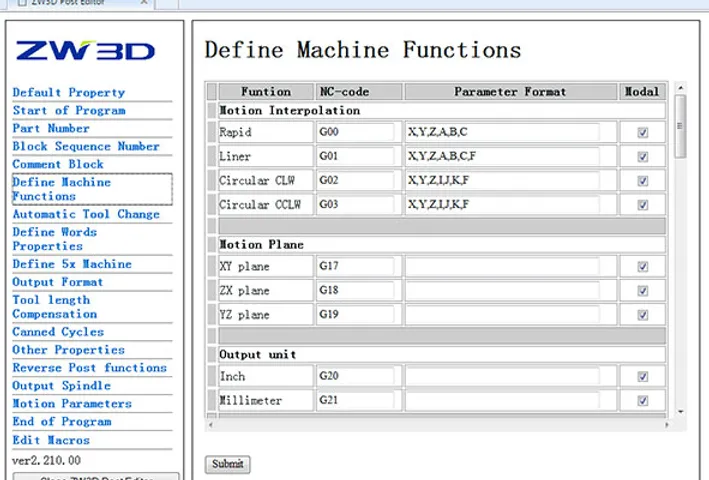The height and width of the screenshot is (480, 709).
Task: Click the vertical scrollbar thumb
Action: (x=680, y=126)
